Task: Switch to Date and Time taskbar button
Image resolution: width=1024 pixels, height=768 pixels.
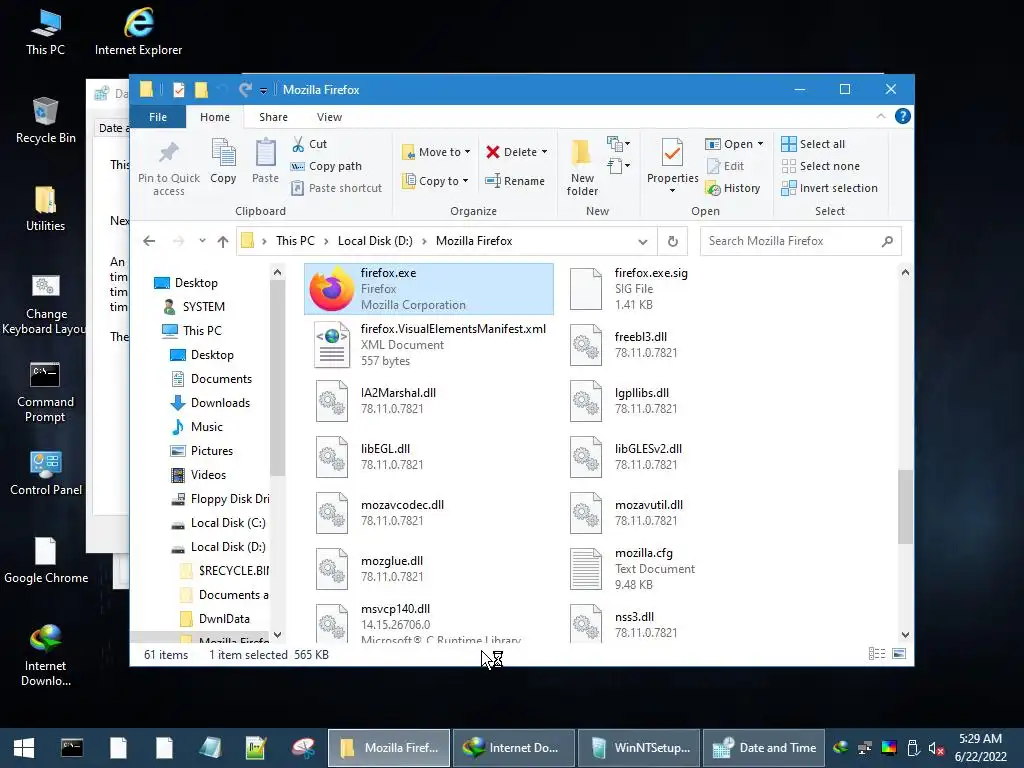Action: click(x=764, y=748)
